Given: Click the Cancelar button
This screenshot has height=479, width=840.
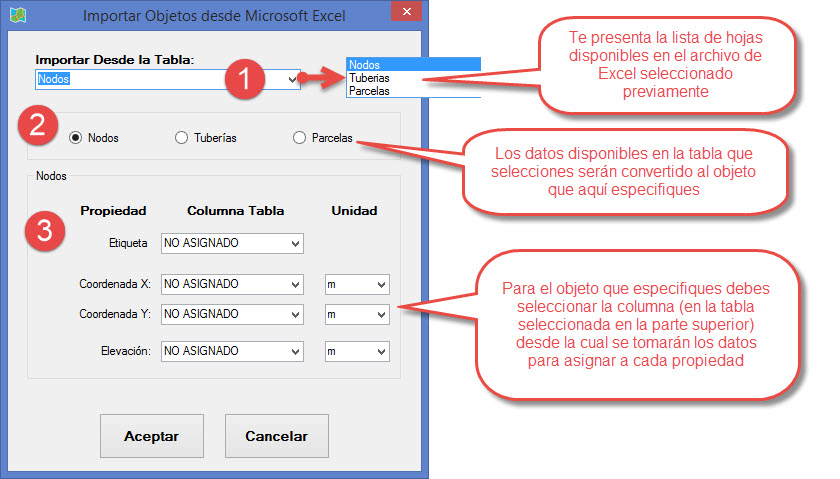Looking at the screenshot, I should tap(276, 436).
